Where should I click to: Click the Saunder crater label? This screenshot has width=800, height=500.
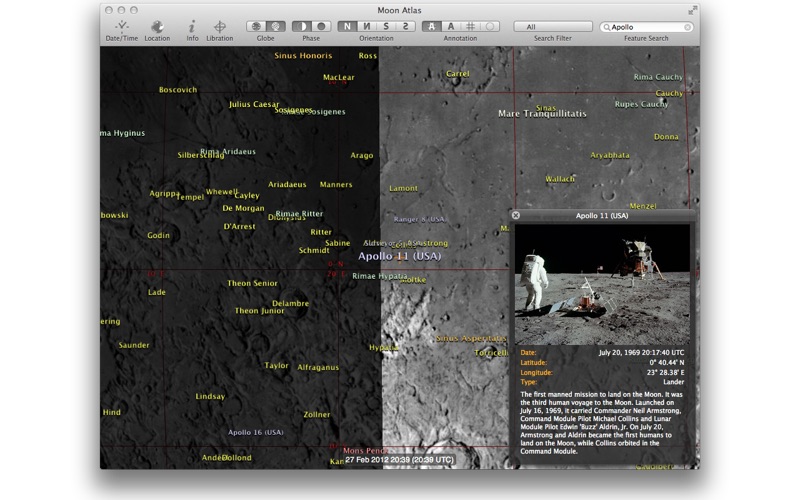click(x=134, y=345)
